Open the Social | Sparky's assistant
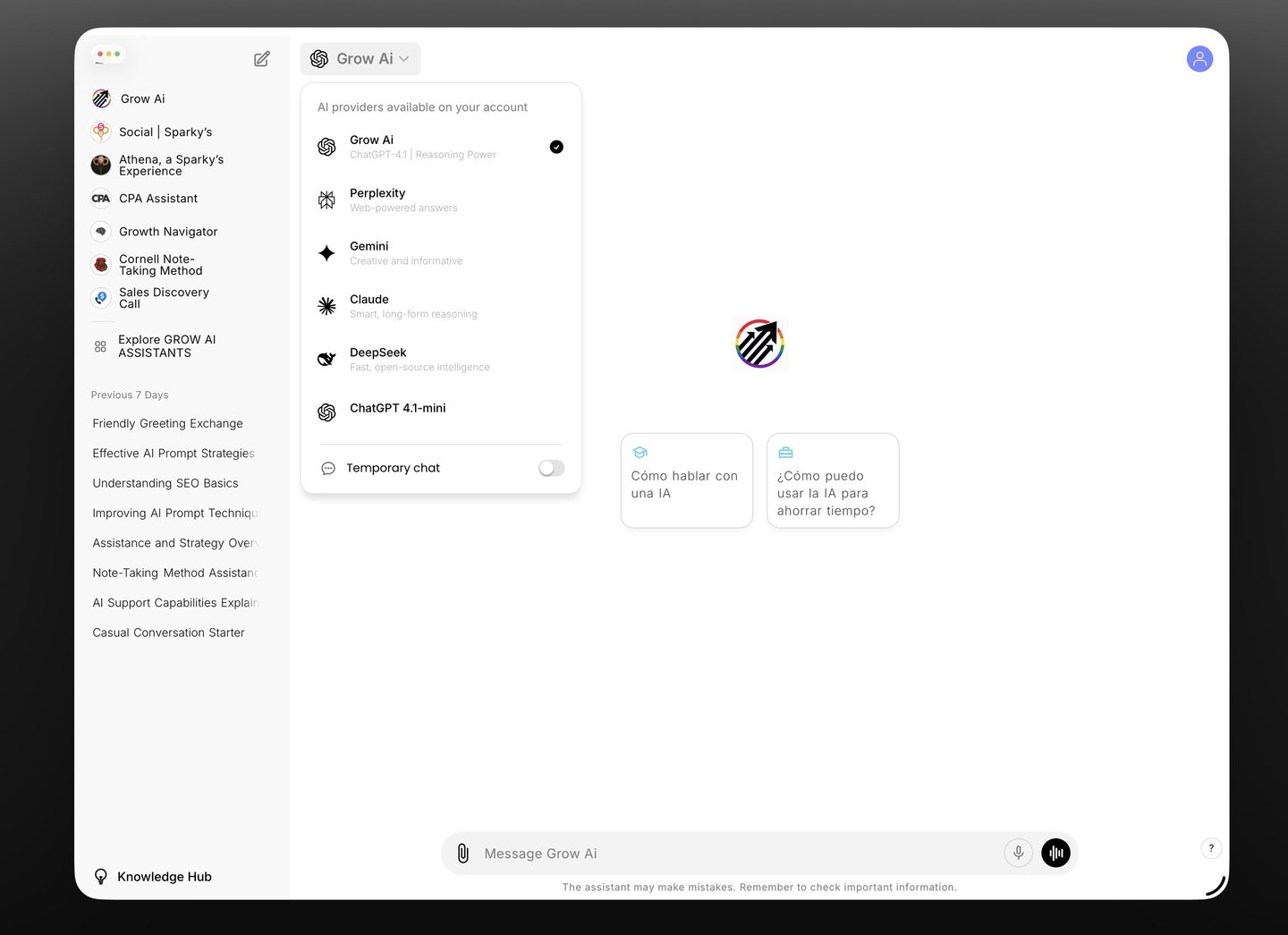 point(152,132)
